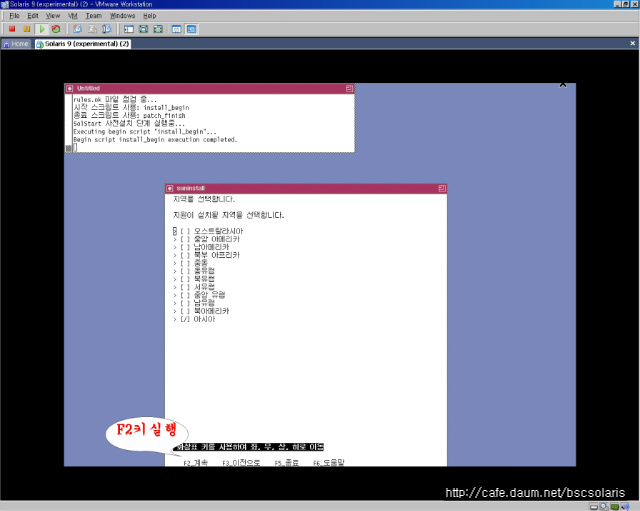Uncheck the 아시아 region checkbox
The width and height of the screenshot is (640, 511).
[x=185, y=319]
